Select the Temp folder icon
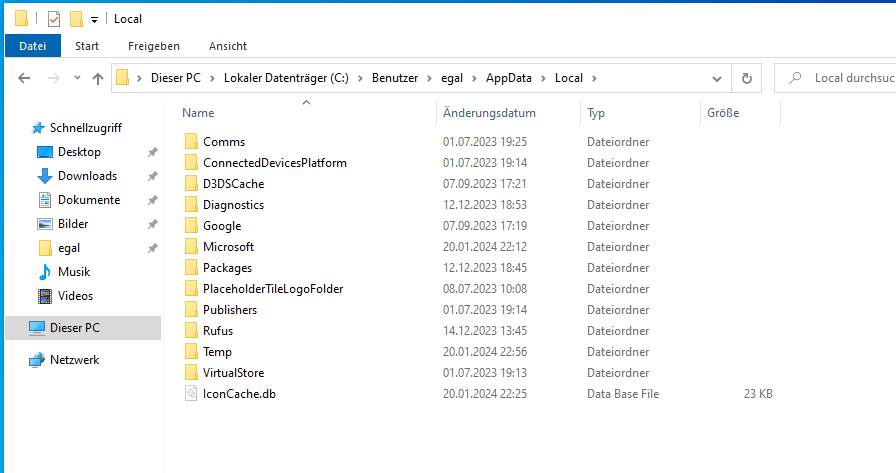Image resolution: width=896 pixels, height=473 pixels. (x=191, y=352)
